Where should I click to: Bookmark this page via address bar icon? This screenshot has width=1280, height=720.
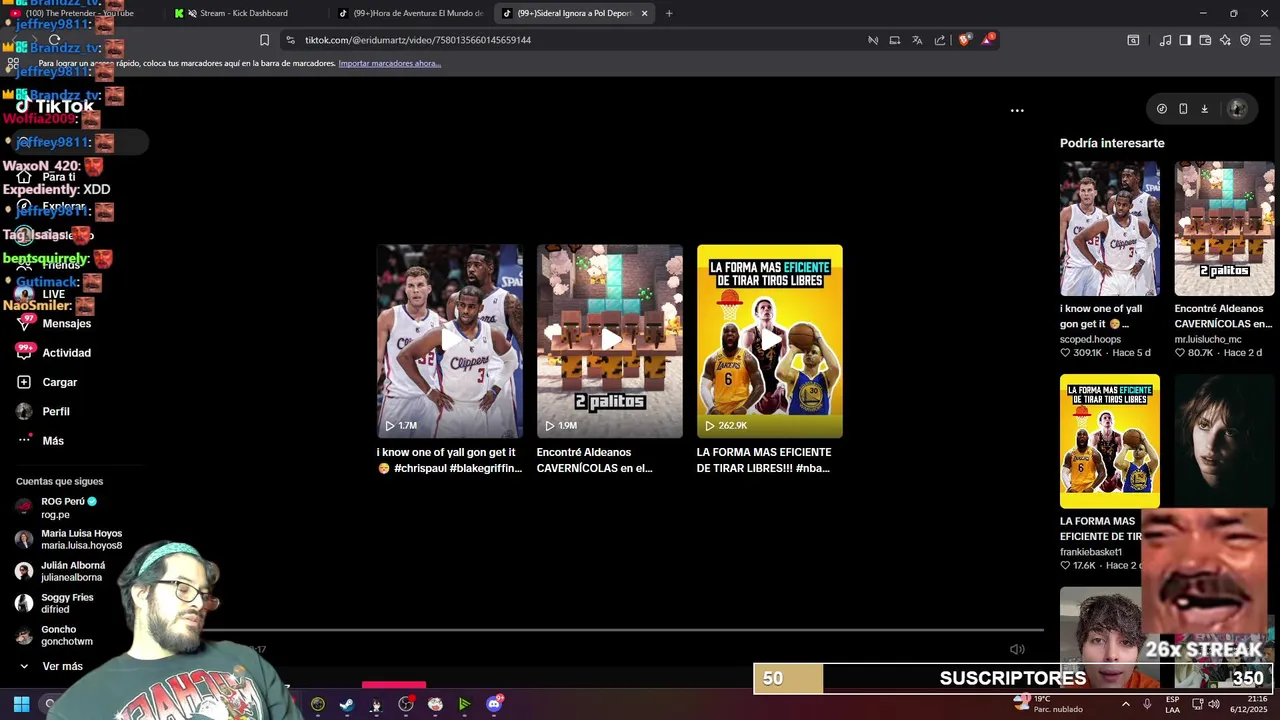264,40
